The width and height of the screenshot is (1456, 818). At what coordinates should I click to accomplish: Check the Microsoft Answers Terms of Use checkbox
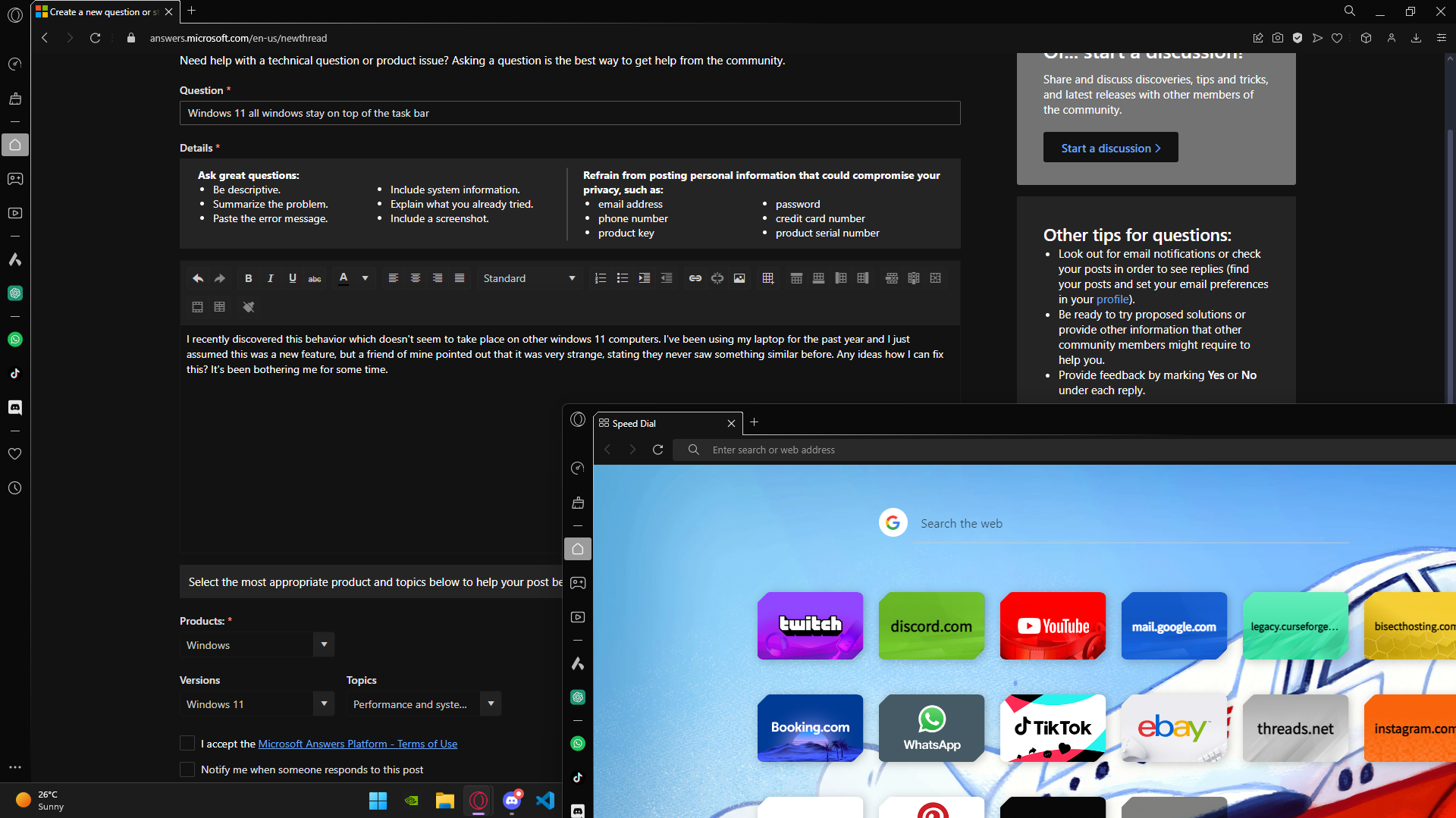[187, 743]
